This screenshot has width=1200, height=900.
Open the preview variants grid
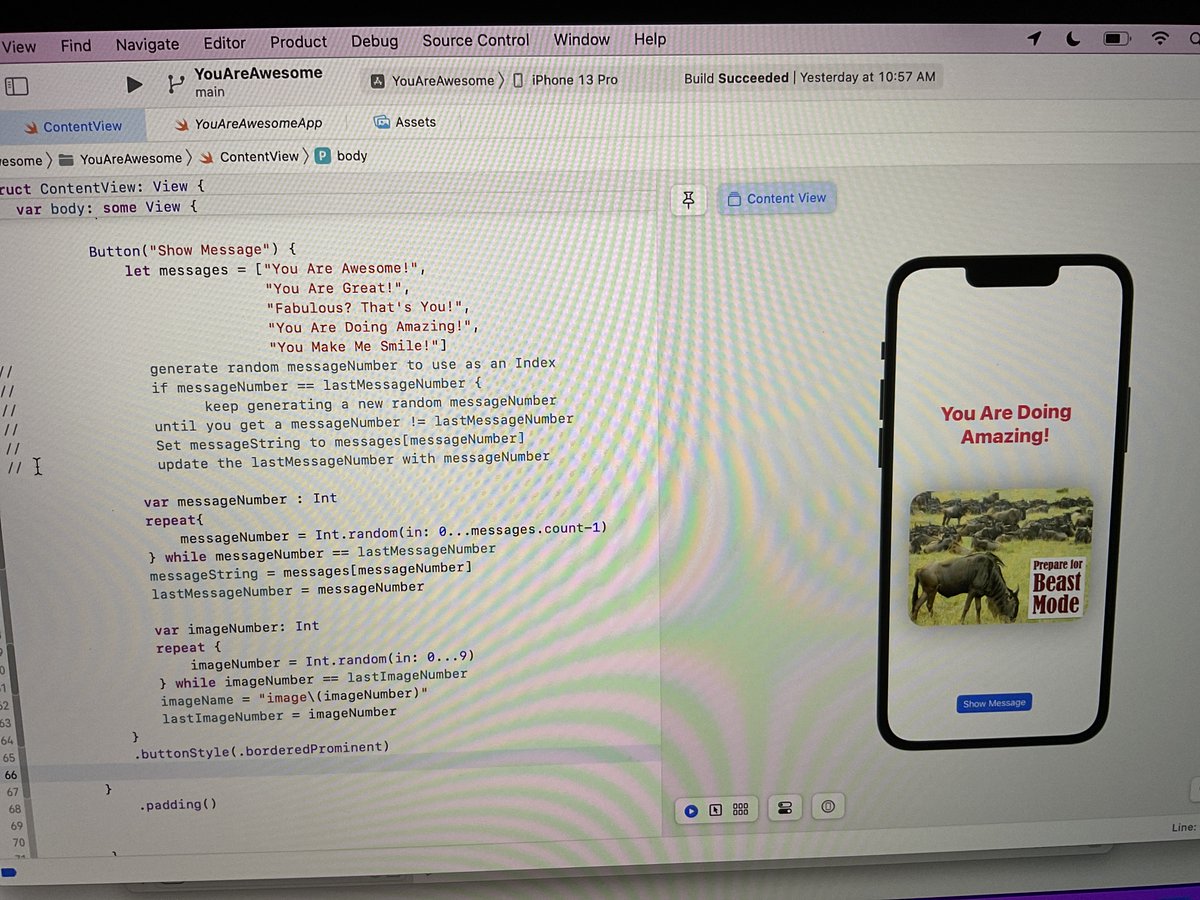[741, 809]
